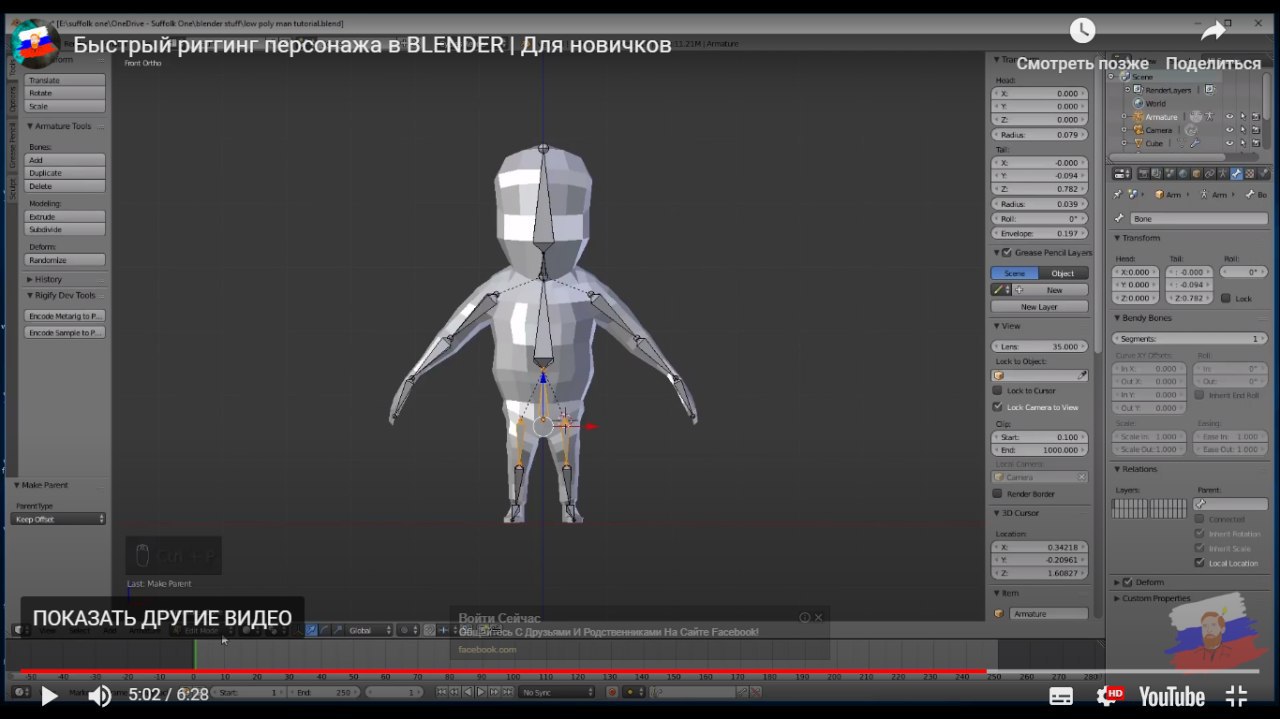This screenshot has height=719, width=1280.
Task: Click the Translate button
Action: click(65, 80)
